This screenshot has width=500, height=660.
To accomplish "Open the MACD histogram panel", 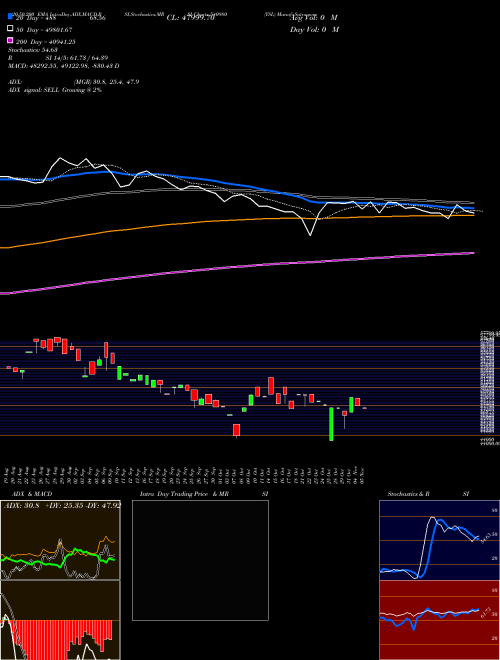I will pyautogui.click(x=60, y=620).
